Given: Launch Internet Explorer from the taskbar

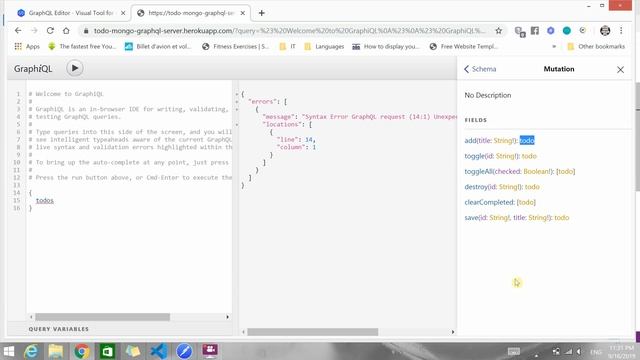Looking at the screenshot, I should (x=31, y=351).
